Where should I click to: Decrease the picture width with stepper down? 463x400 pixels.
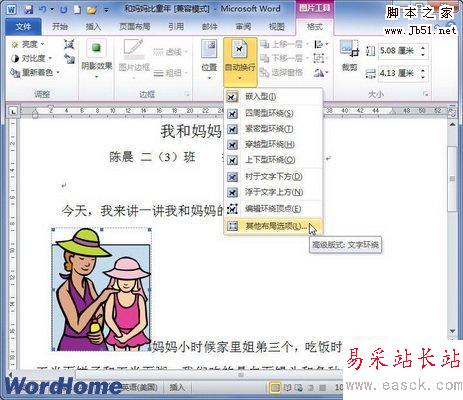click(423, 77)
